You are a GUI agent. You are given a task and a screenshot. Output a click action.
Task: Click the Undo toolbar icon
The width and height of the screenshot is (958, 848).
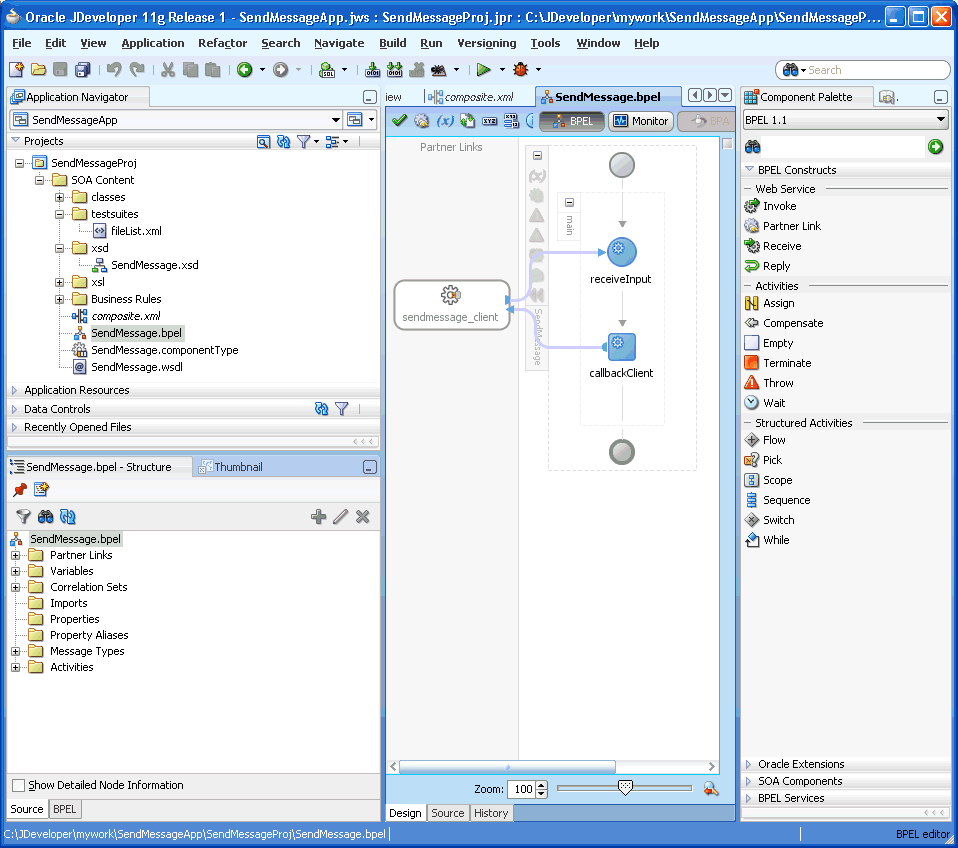pos(114,70)
